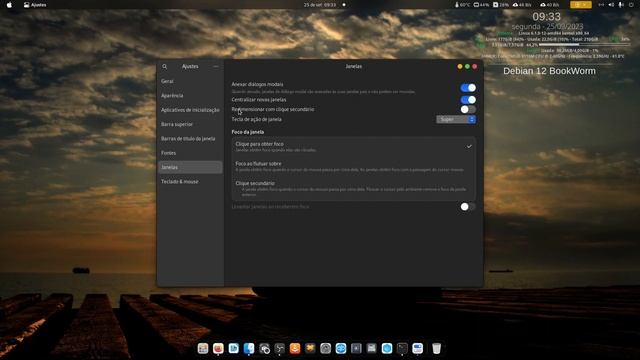
Task: Click the power icon in top bar
Action: [x=631, y=5]
